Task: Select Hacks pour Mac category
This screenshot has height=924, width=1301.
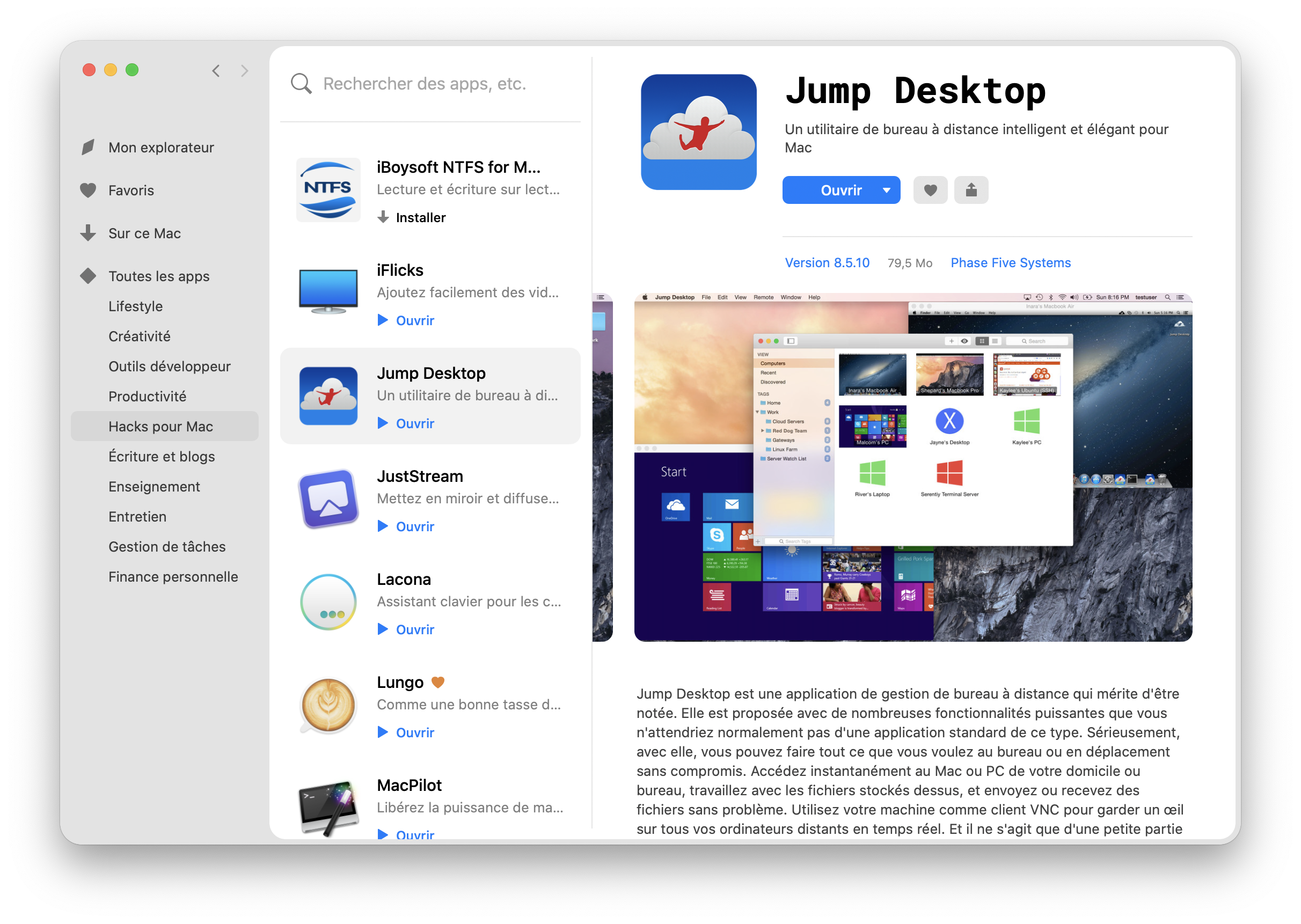Action: click(159, 426)
